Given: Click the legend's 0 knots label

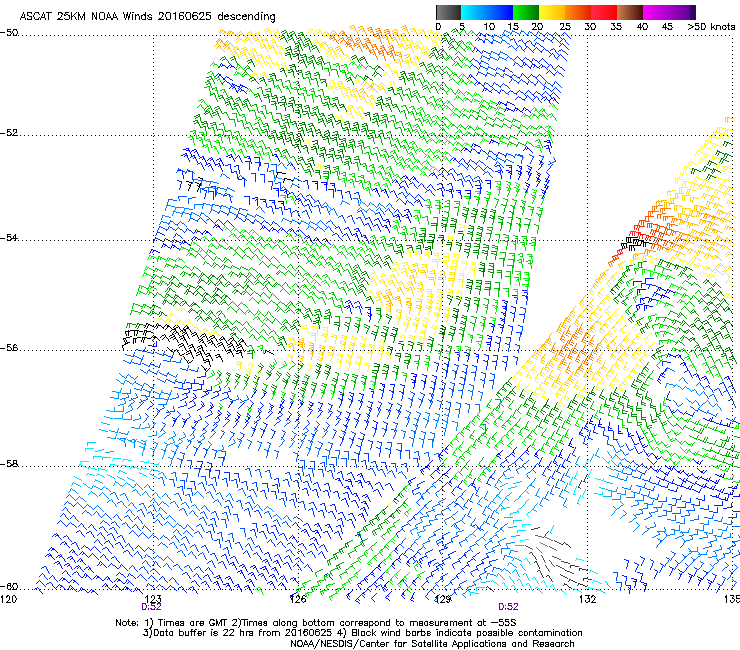Looking at the screenshot, I should [x=438, y=26].
